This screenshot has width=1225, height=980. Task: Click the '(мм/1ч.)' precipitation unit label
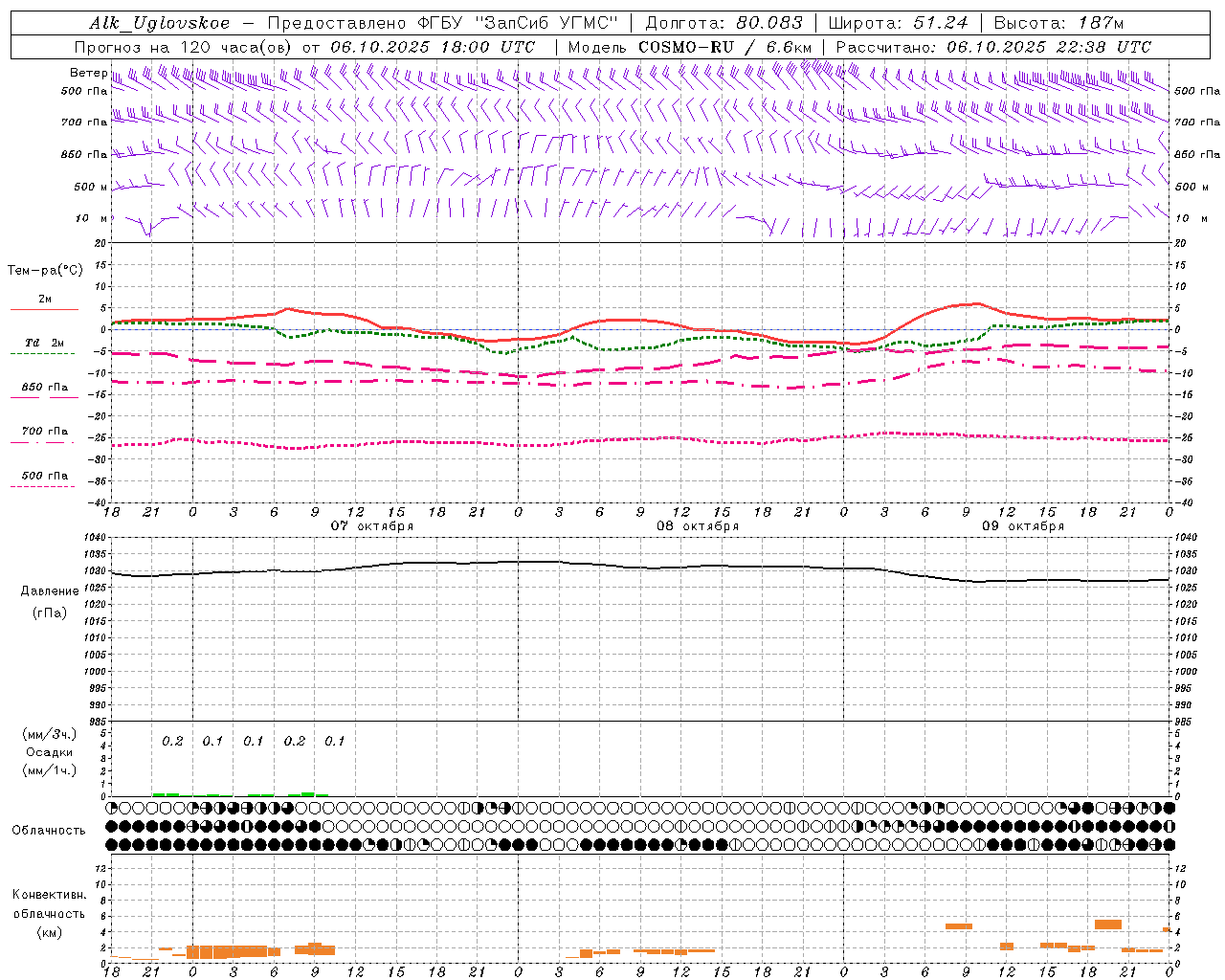pos(50,769)
